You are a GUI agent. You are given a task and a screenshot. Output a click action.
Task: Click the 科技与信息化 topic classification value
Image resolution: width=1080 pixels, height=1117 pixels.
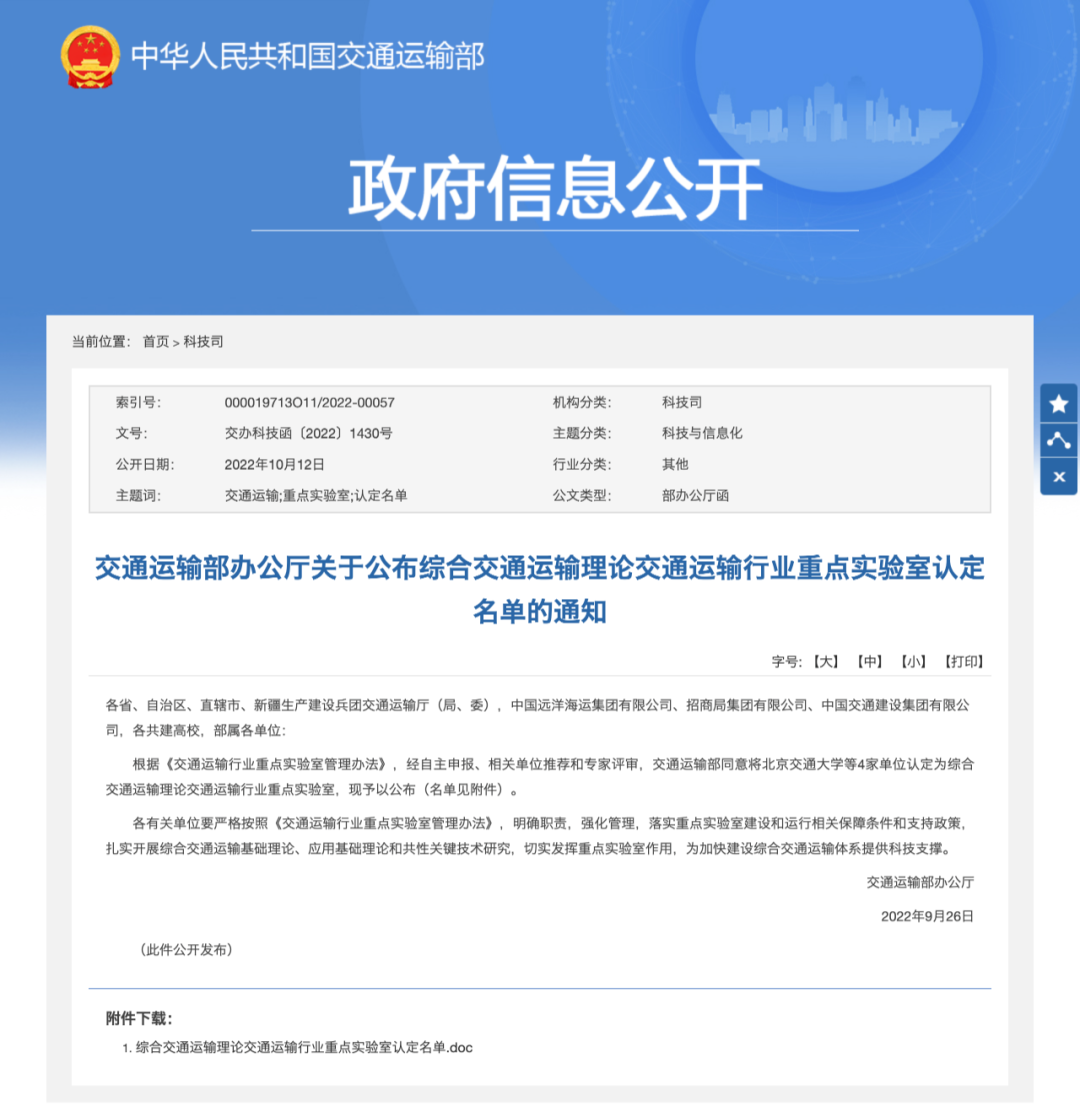(702, 434)
